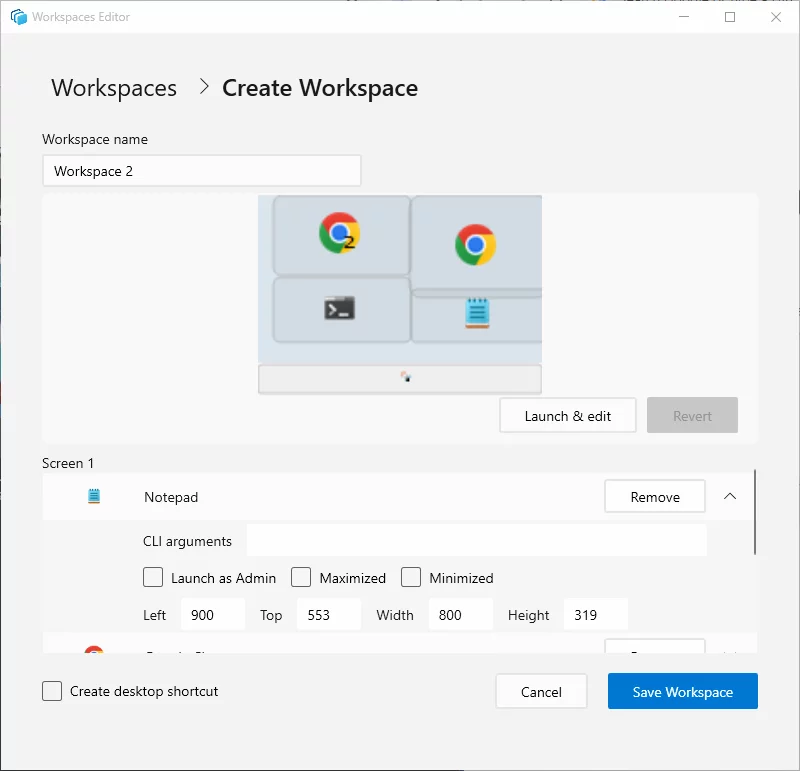Image resolution: width=800 pixels, height=771 pixels.
Task: Collapse the Notepad app details
Action: (730, 496)
